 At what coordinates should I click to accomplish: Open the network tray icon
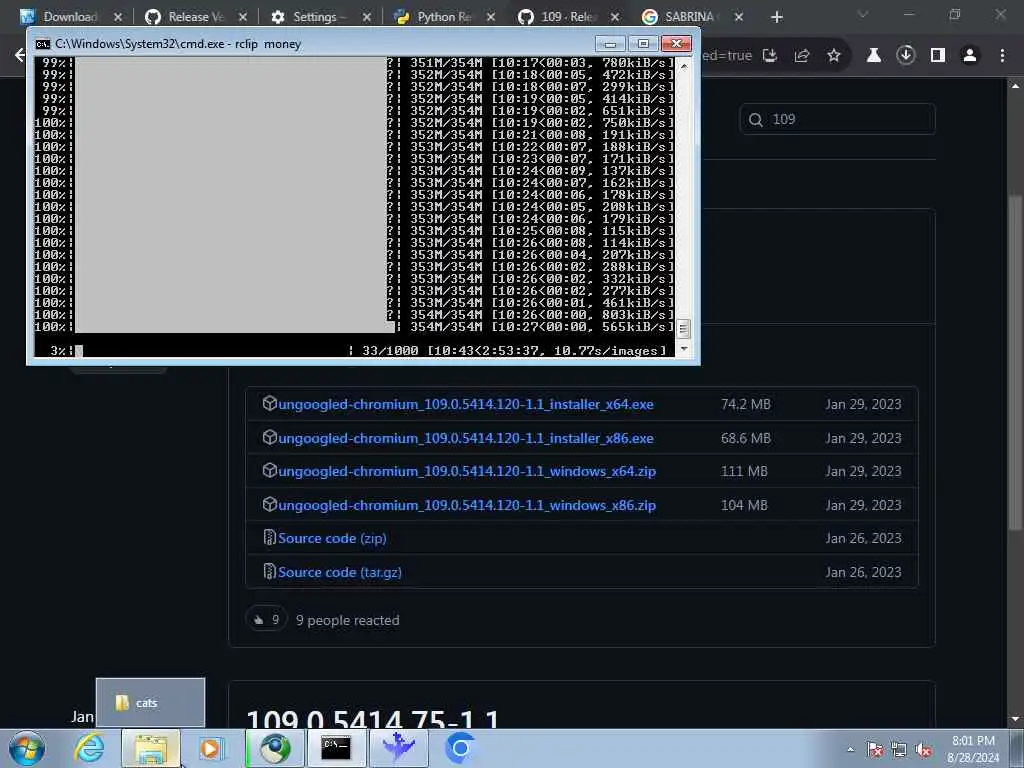click(899, 750)
